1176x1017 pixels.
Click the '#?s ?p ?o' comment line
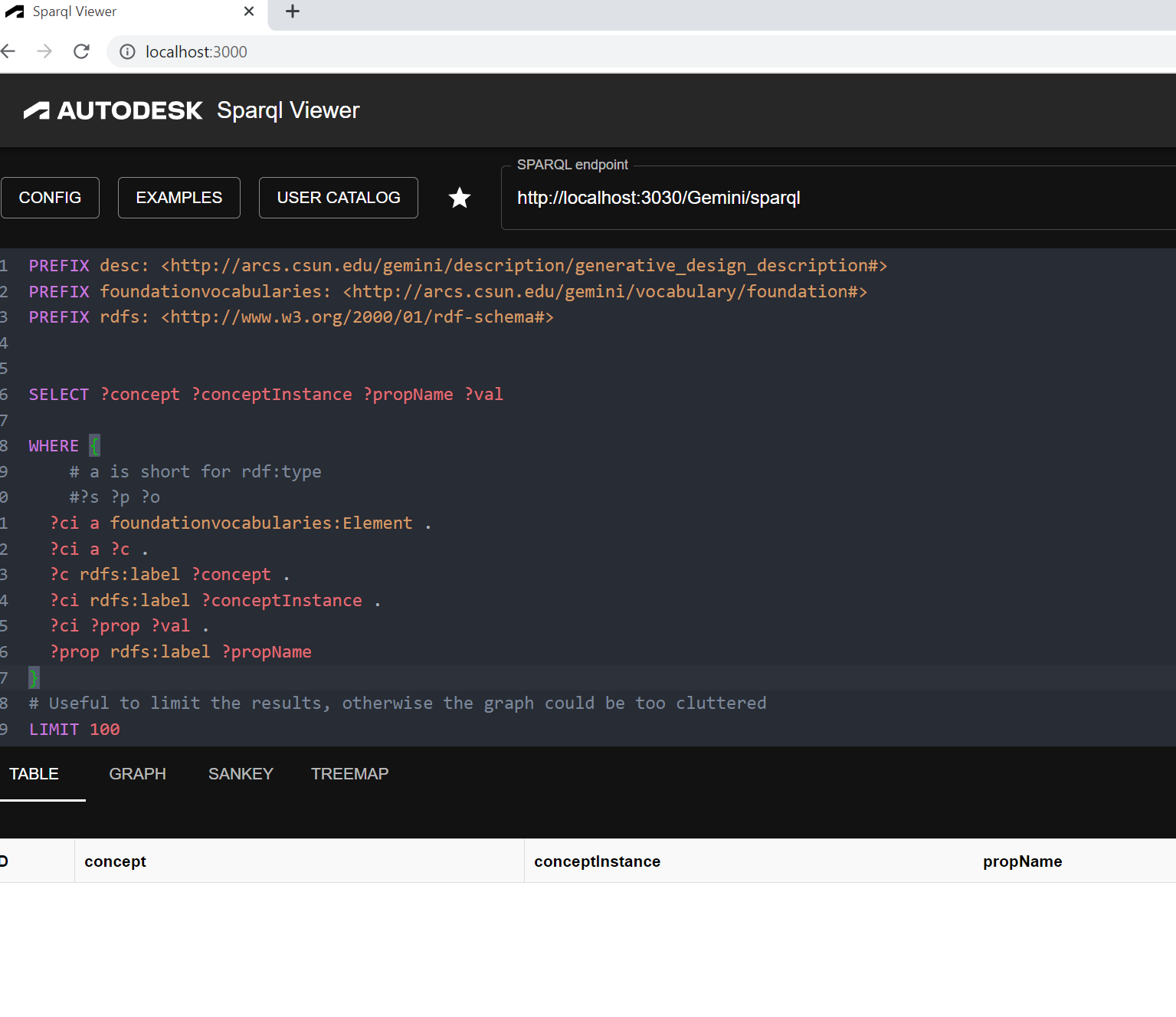(115, 497)
